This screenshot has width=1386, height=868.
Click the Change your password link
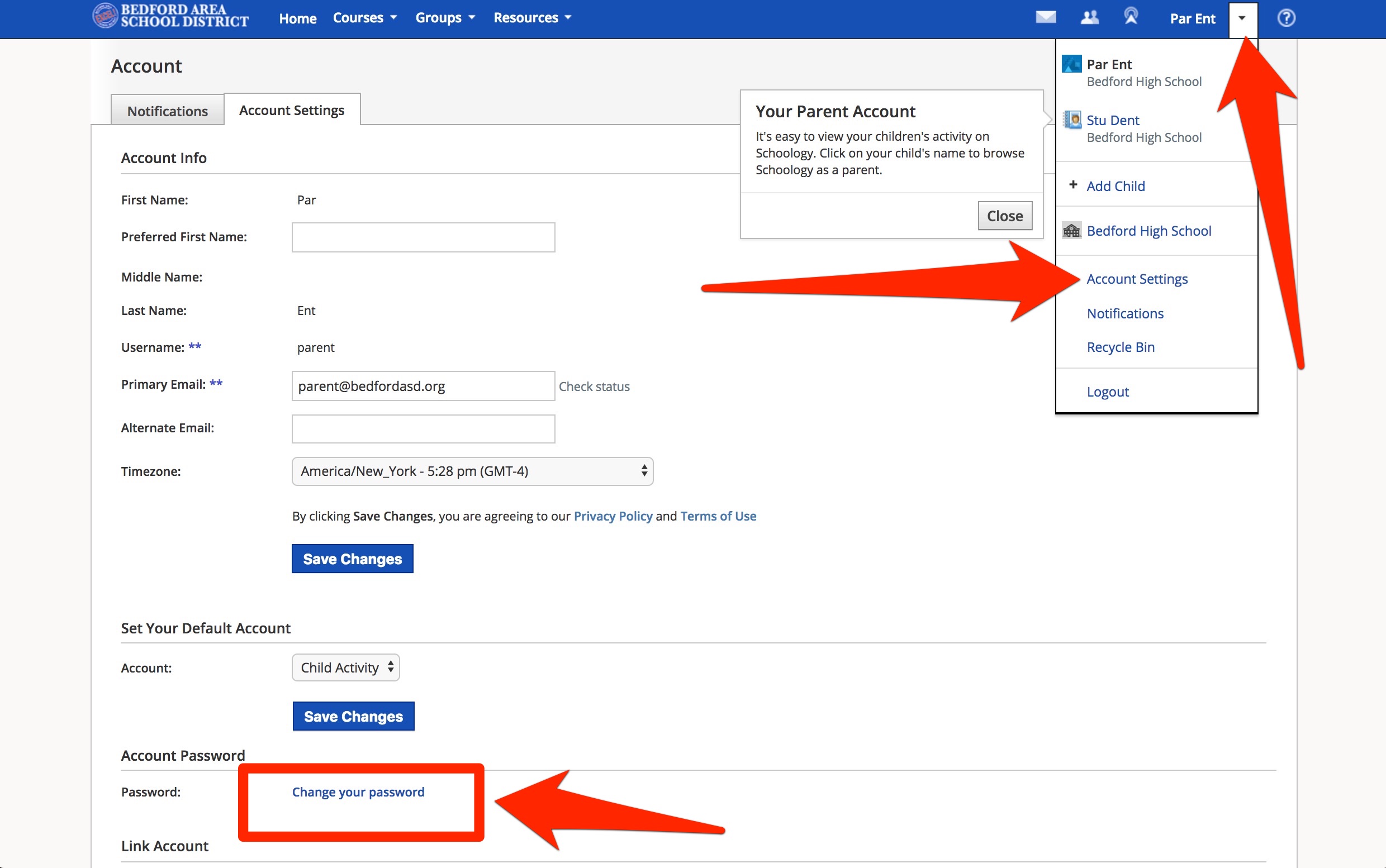tap(358, 792)
